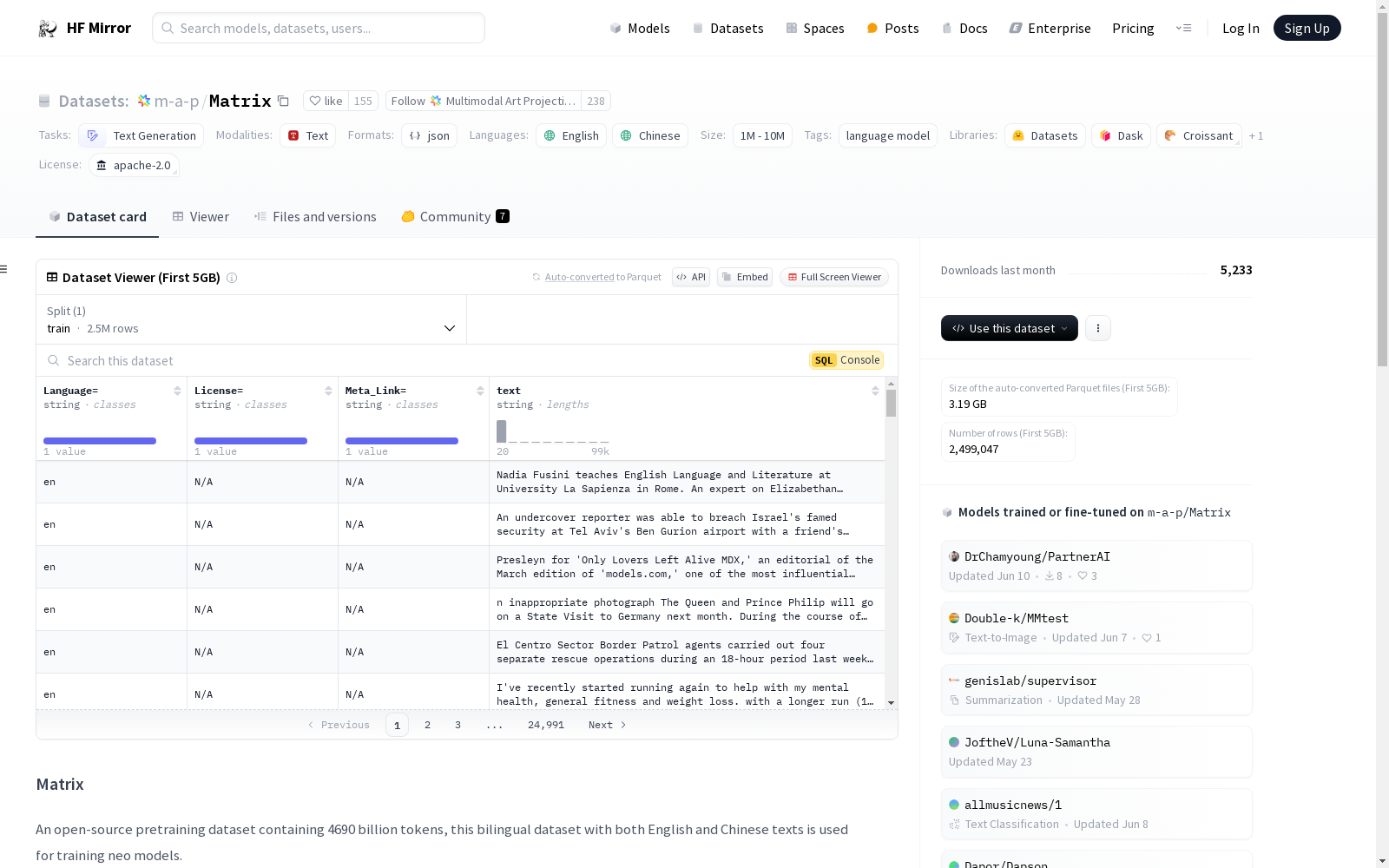This screenshot has width=1389, height=868.
Task: Sort by the Meta_Link= column arrows
Action: pyautogui.click(x=480, y=391)
